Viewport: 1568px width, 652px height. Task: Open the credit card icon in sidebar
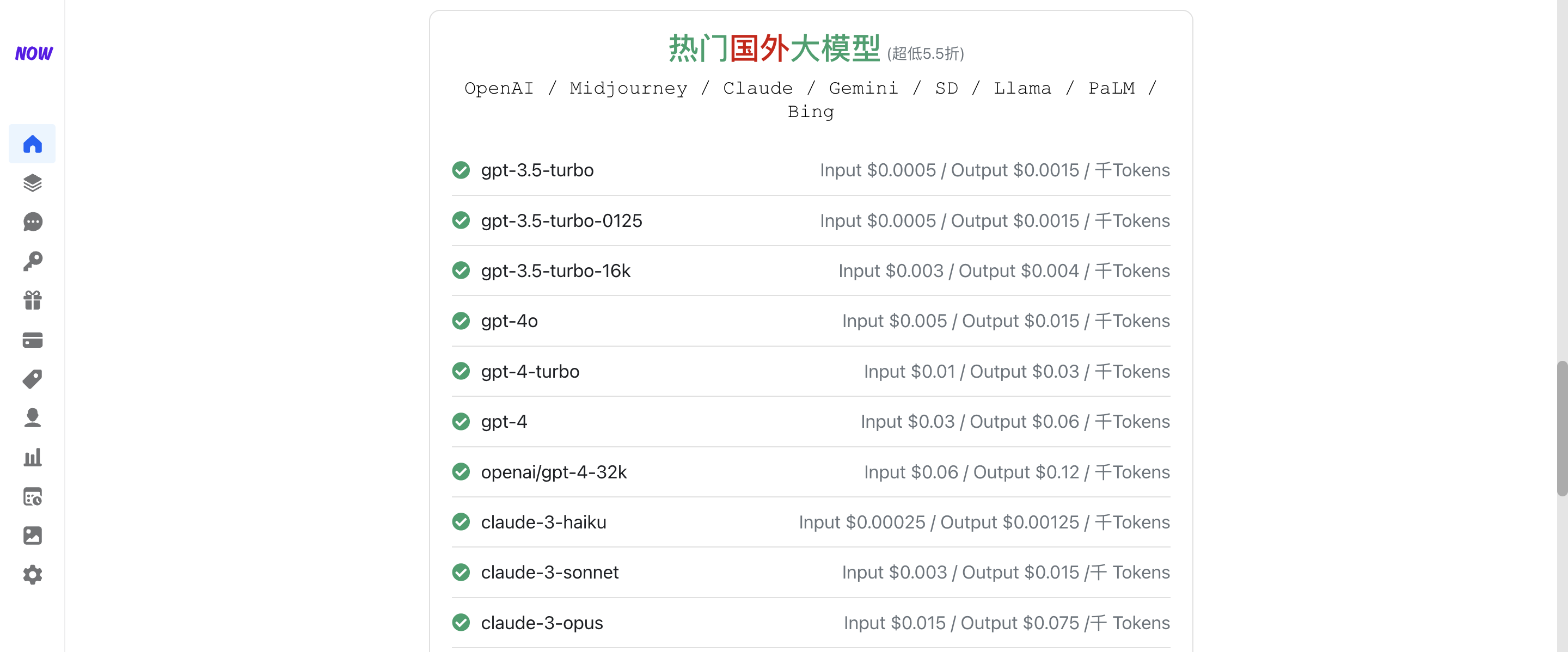32,340
